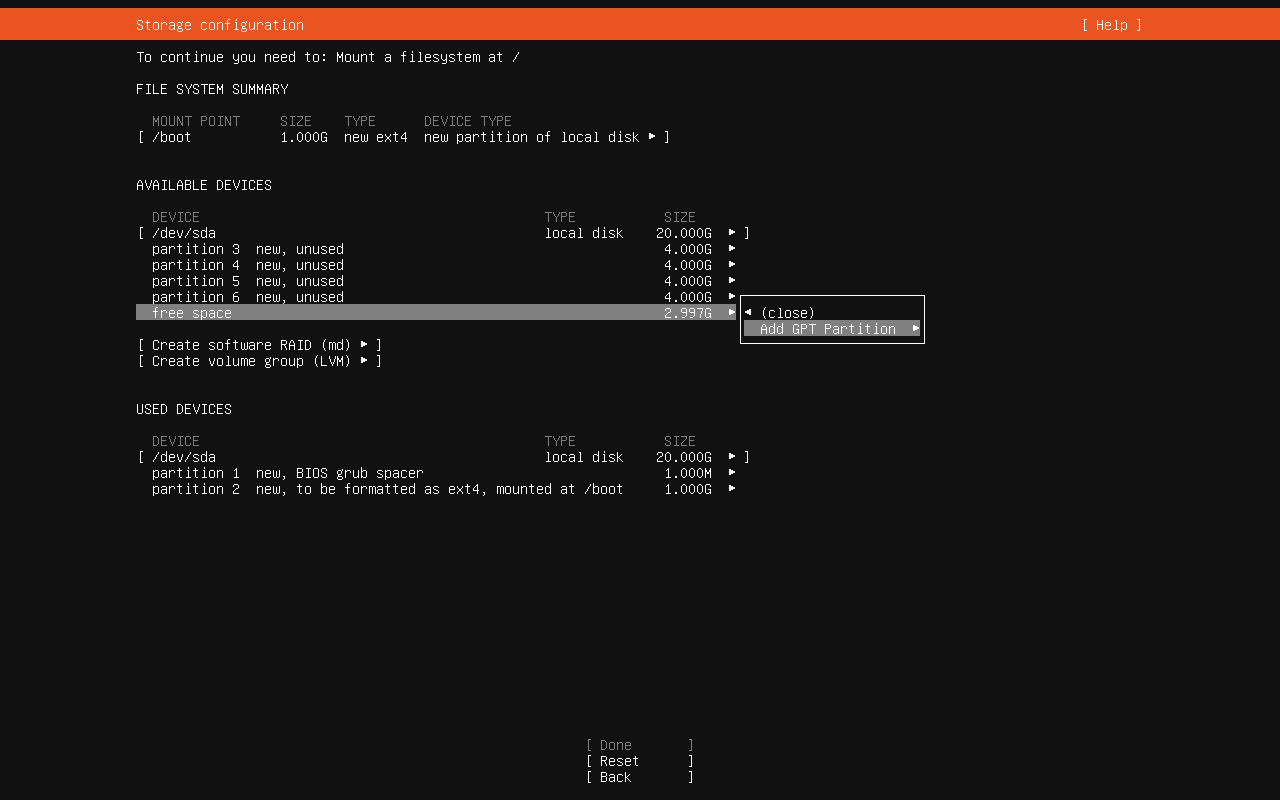Image resolution: width=1280 pixels, height=800 pixels.
Task: Expand partition 4 row arrow
Action: [x=732, y=265]
